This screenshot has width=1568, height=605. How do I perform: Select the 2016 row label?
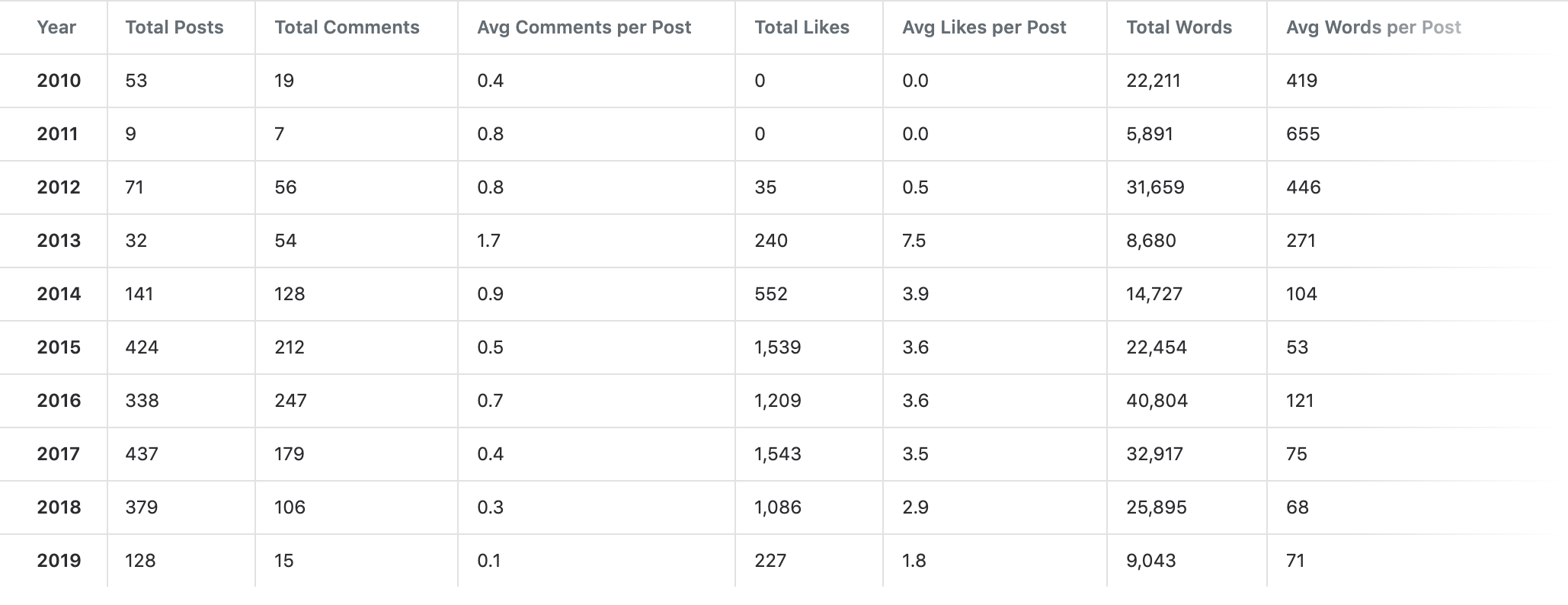(x=59, y=401)
